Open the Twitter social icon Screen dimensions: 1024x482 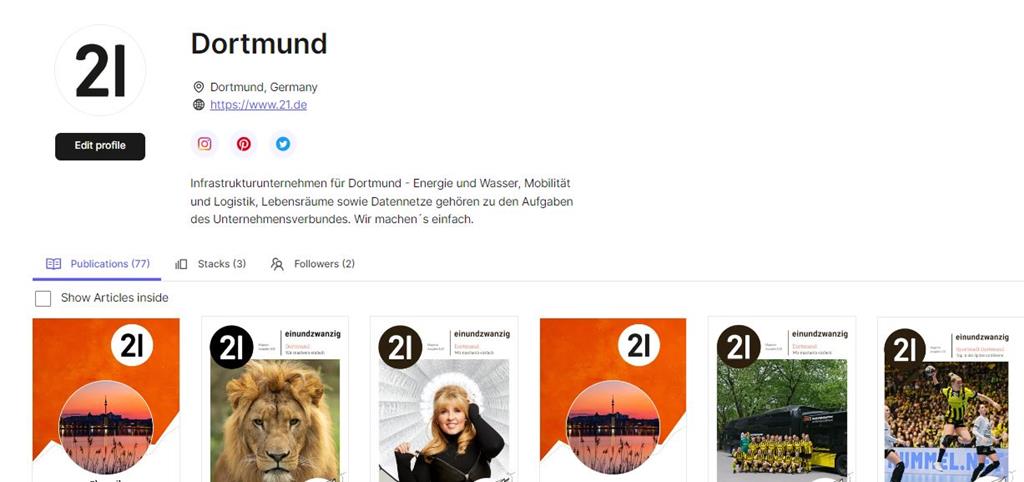(x=283, y=144)
